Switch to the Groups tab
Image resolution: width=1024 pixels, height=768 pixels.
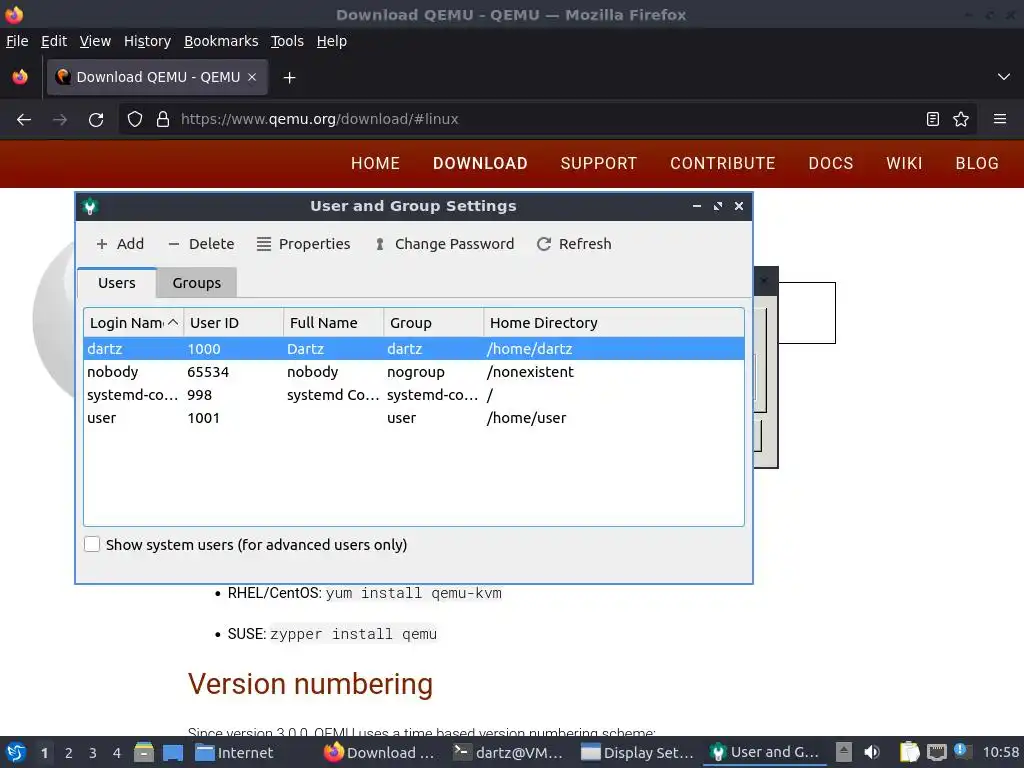coord(197,283)
